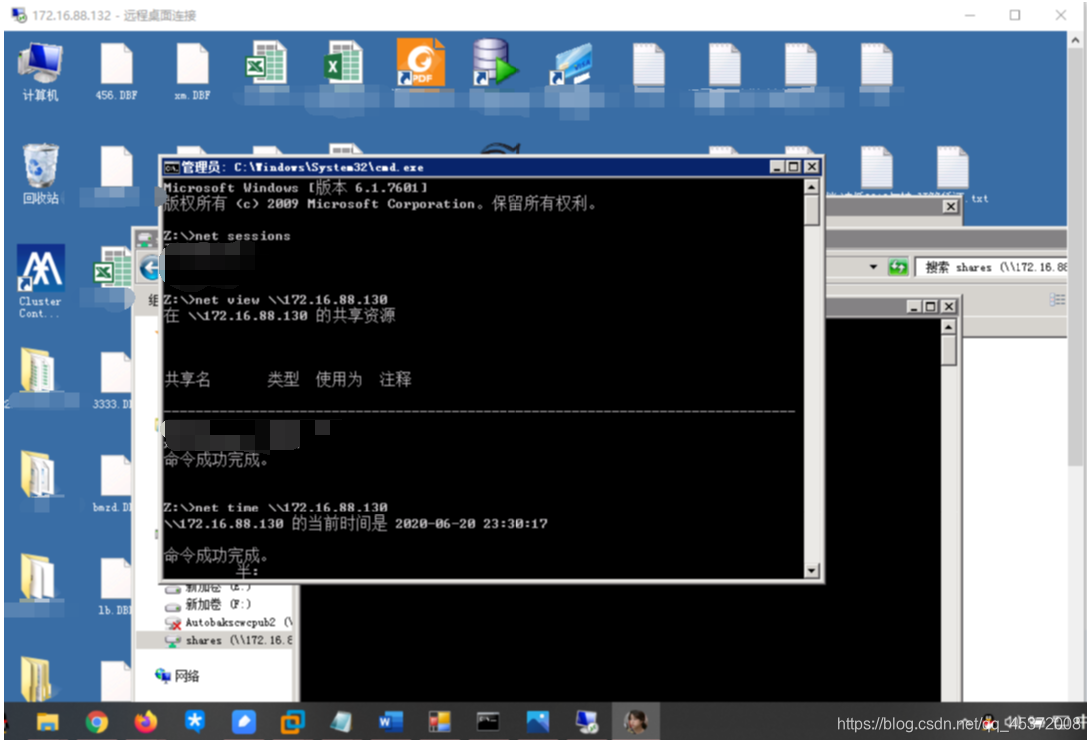This screenshot has height=743, width=1091.
Task: Open the Cluster Cont... shortcut
Action: 40,281
